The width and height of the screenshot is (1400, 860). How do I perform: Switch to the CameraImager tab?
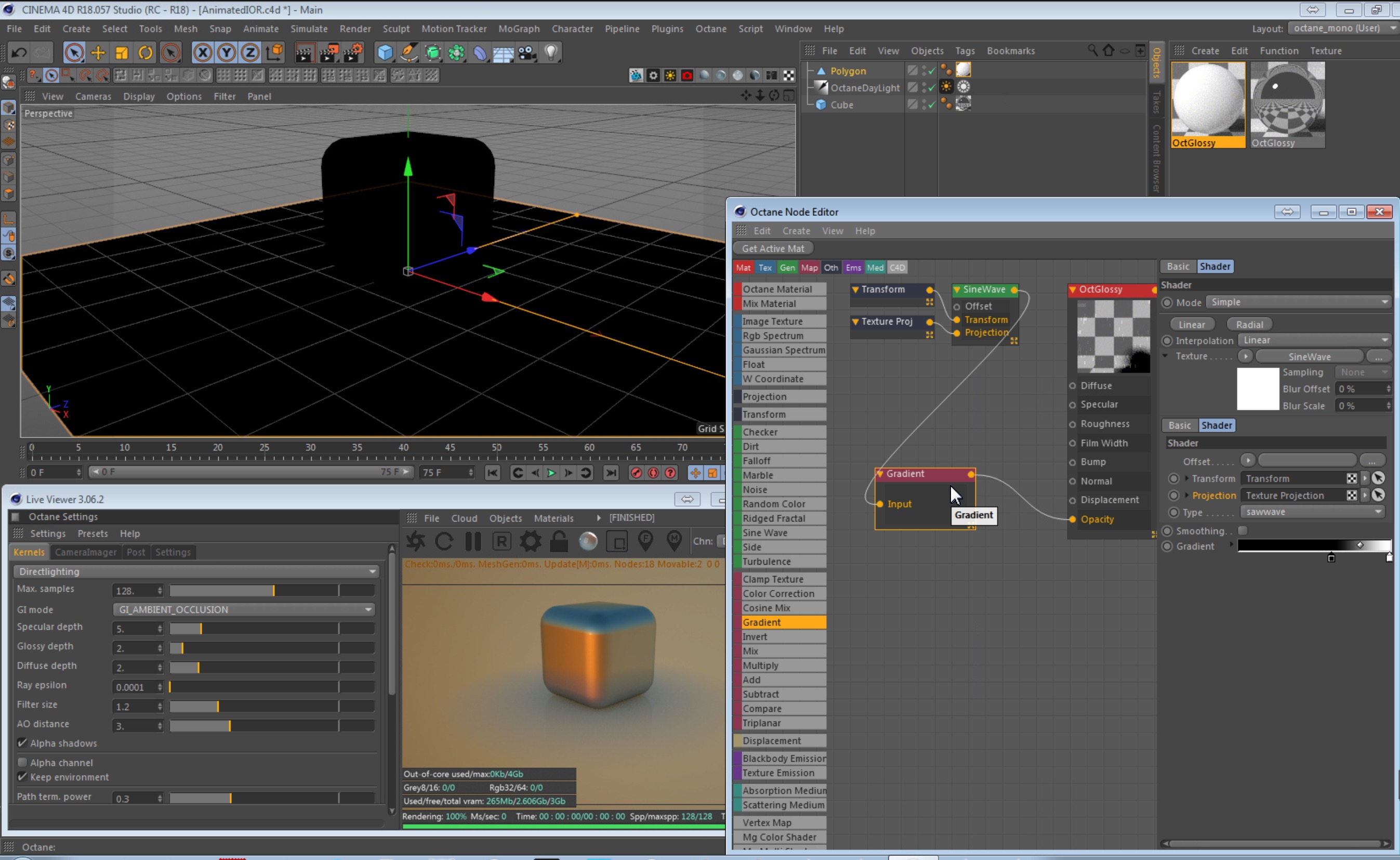[x=85, y=552]
